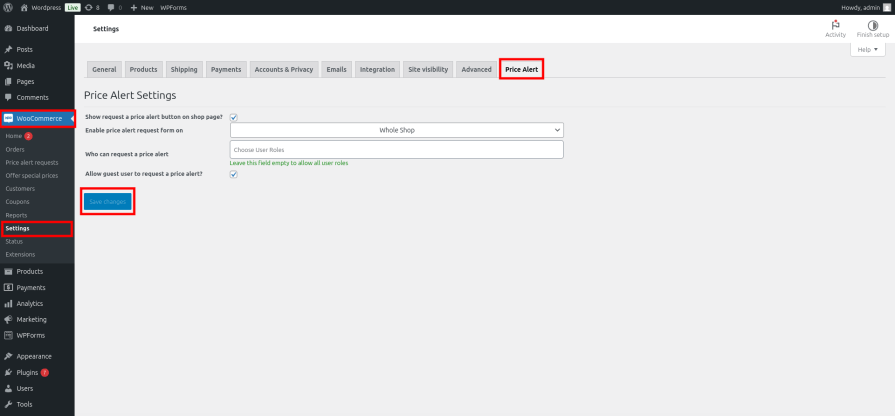Image resolution: width=895 pixels, height=416 pixels.
Task: Click the site home icon in admin bar
Action: coord(24,7)
